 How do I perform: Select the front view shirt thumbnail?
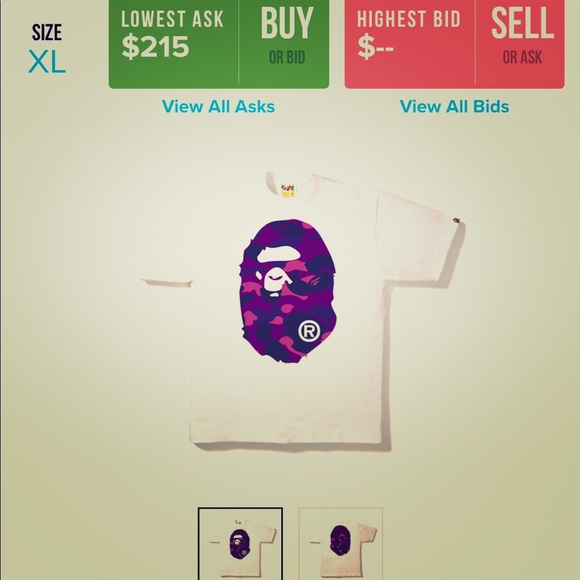240,543
